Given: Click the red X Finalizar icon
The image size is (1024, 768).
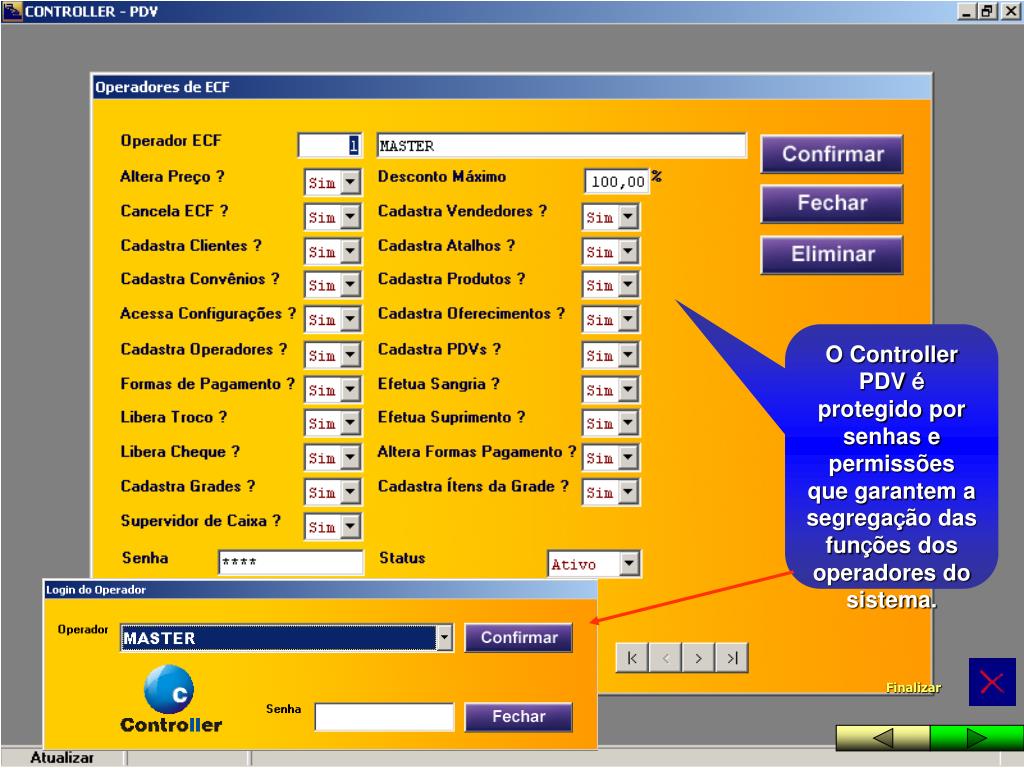Looking at the screenshot, I should tap(992, 682).
